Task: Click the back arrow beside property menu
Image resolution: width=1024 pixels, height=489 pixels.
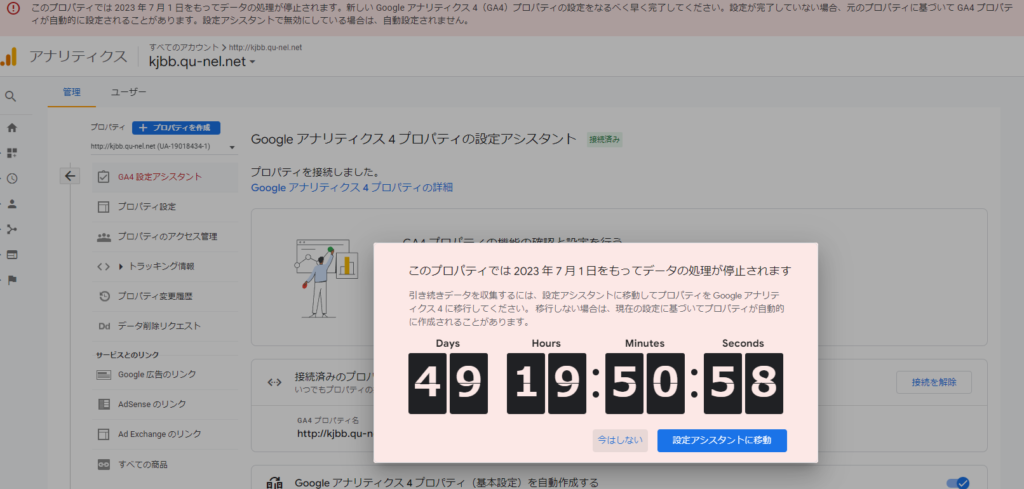Action: point(70,176)
